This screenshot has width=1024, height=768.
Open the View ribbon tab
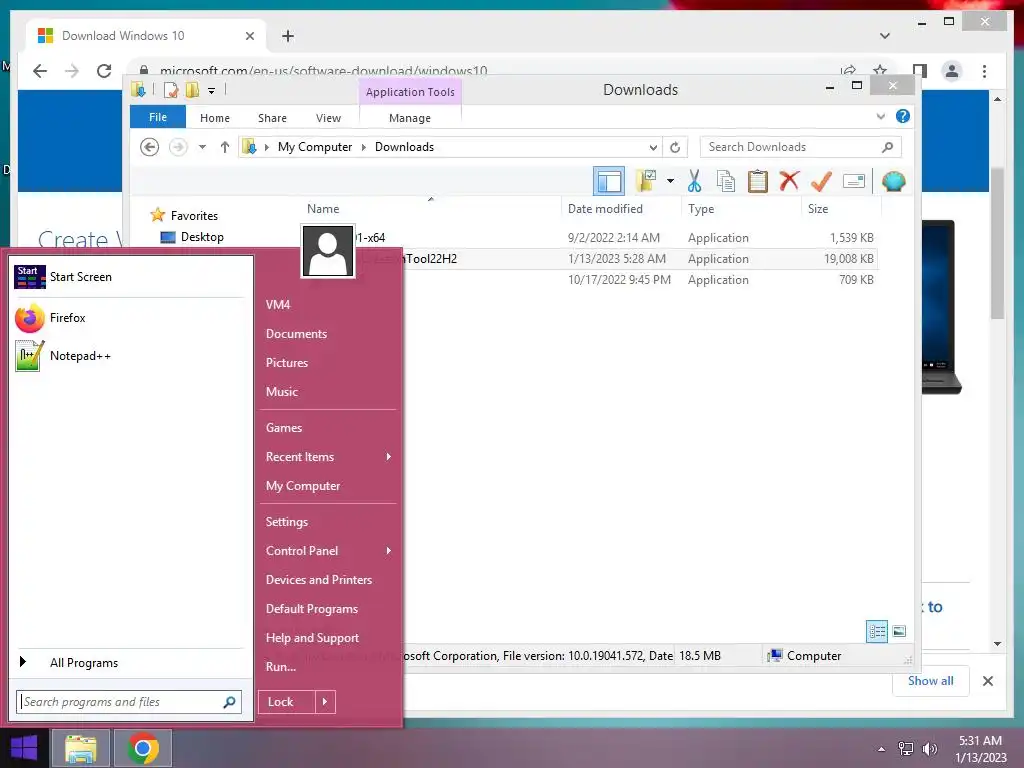pos(328,118)
